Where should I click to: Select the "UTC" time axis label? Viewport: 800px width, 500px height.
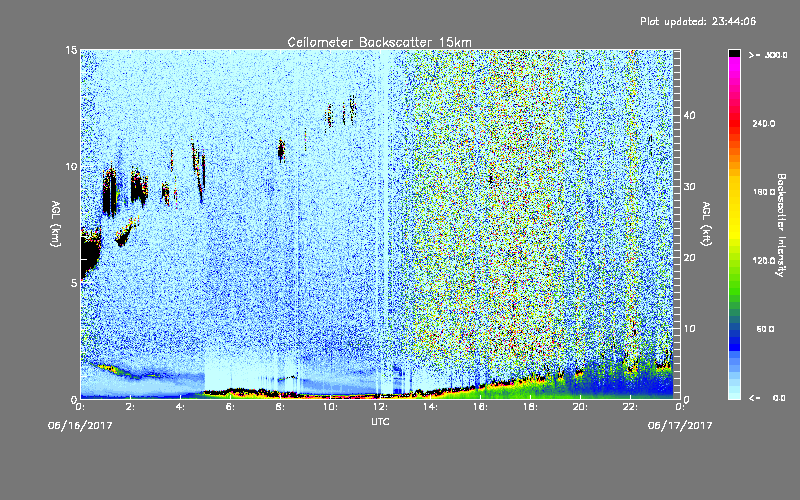tap(380, 421)
